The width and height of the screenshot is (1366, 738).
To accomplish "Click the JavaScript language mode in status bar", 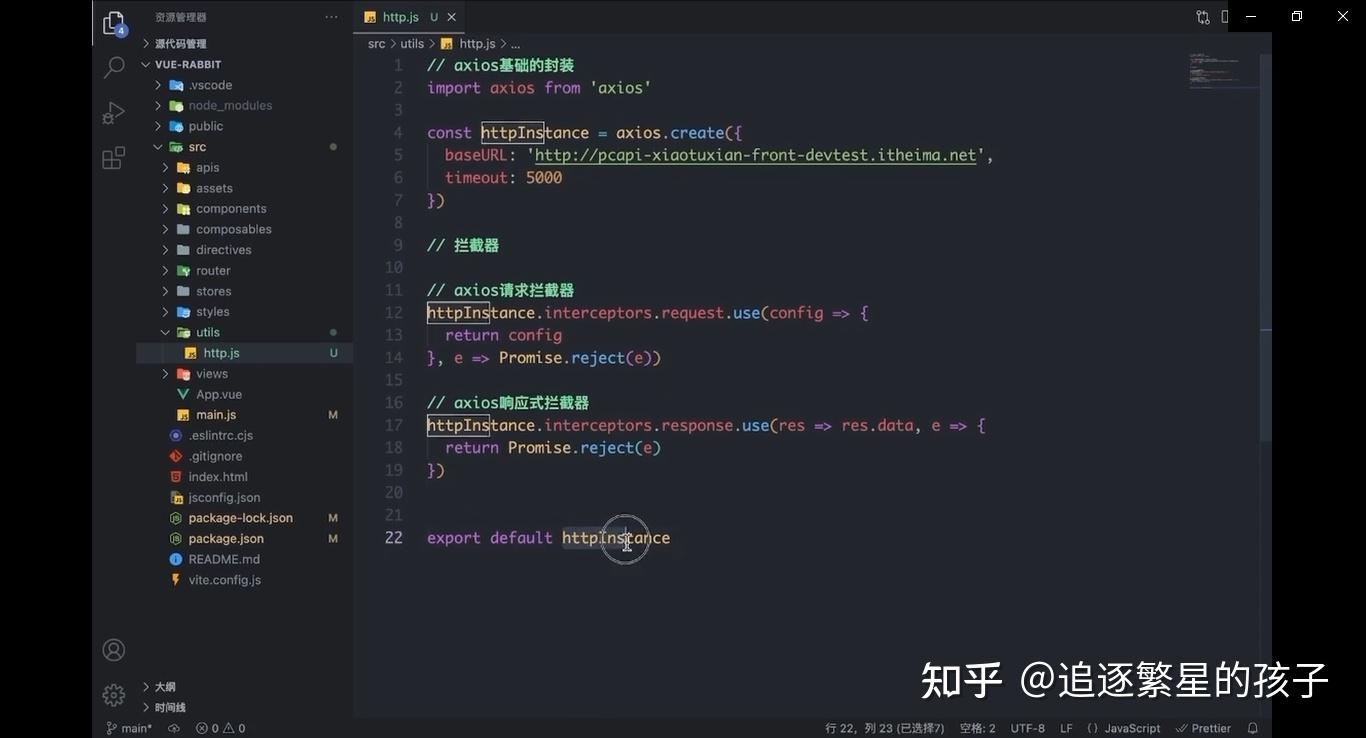I will point(1124,728).
